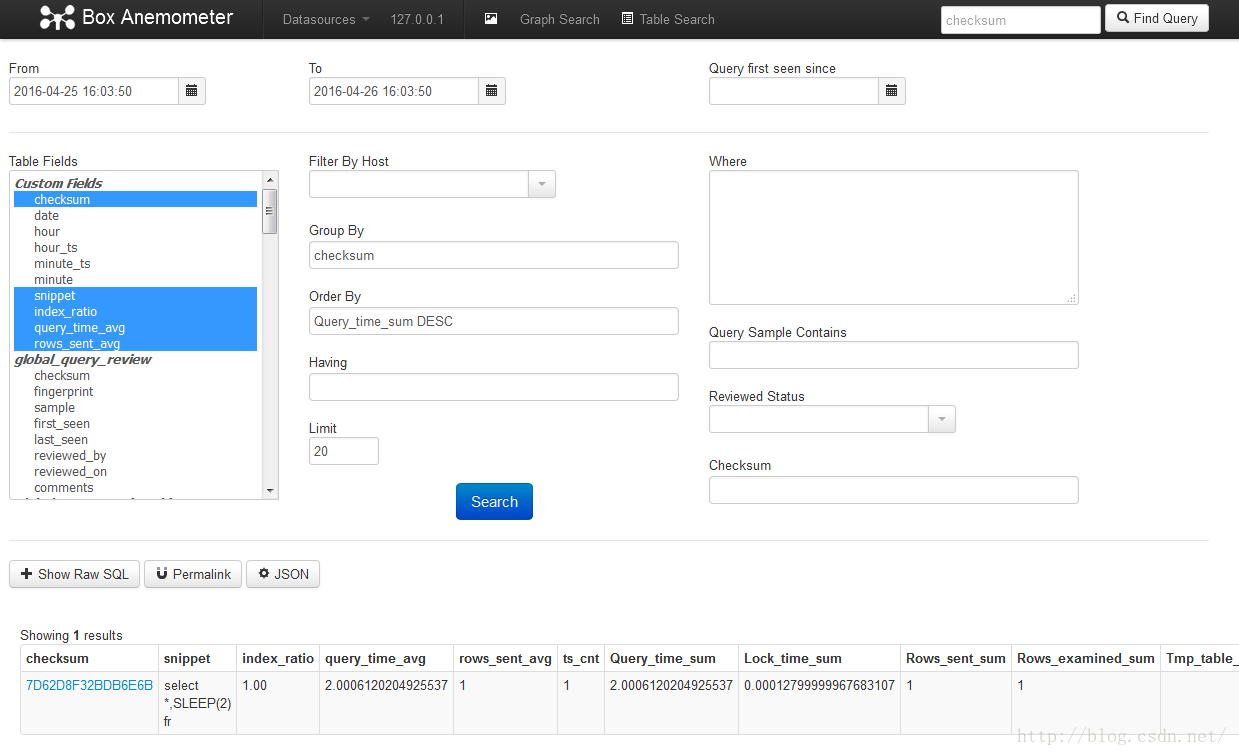Click the From date input field
Screen dimensions: 1239x756
(x=94, y=91)
